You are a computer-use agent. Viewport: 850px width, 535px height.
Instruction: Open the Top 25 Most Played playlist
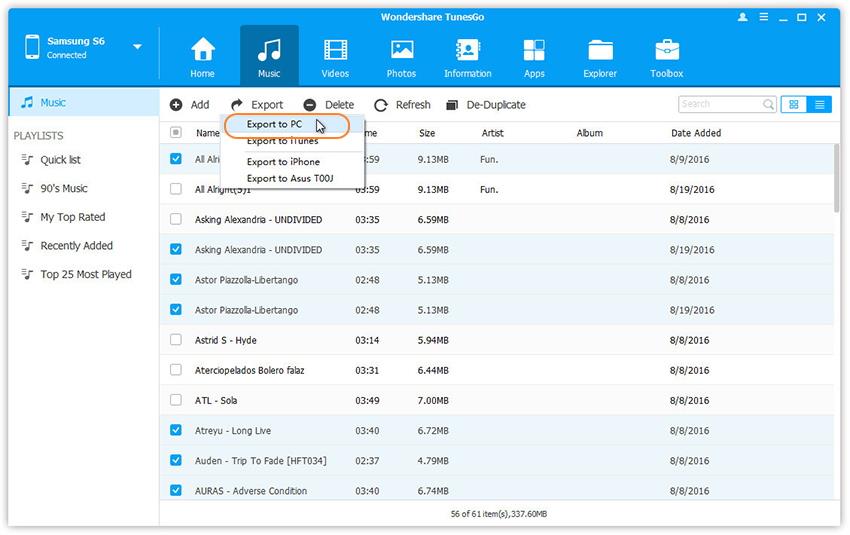(86, 274)
